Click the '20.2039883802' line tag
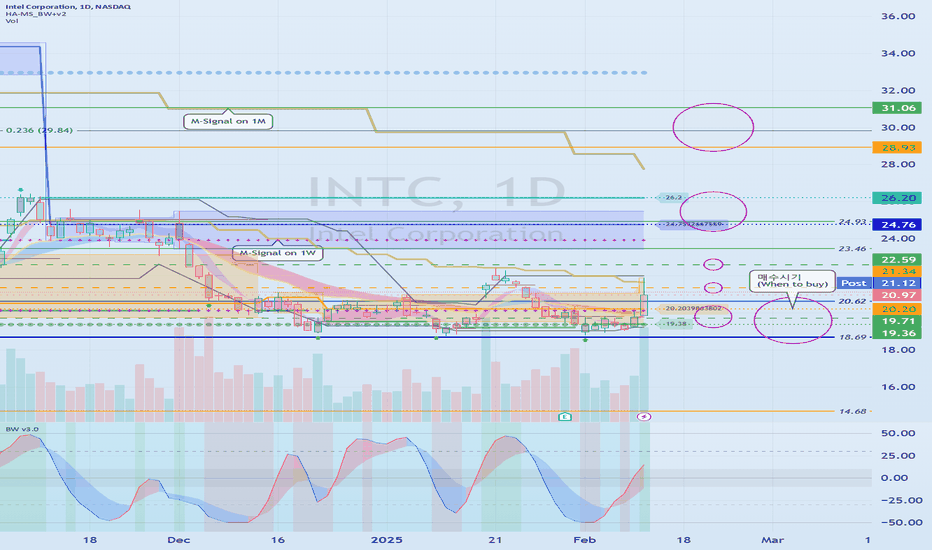The image size is (932, 550). [693, 309]
